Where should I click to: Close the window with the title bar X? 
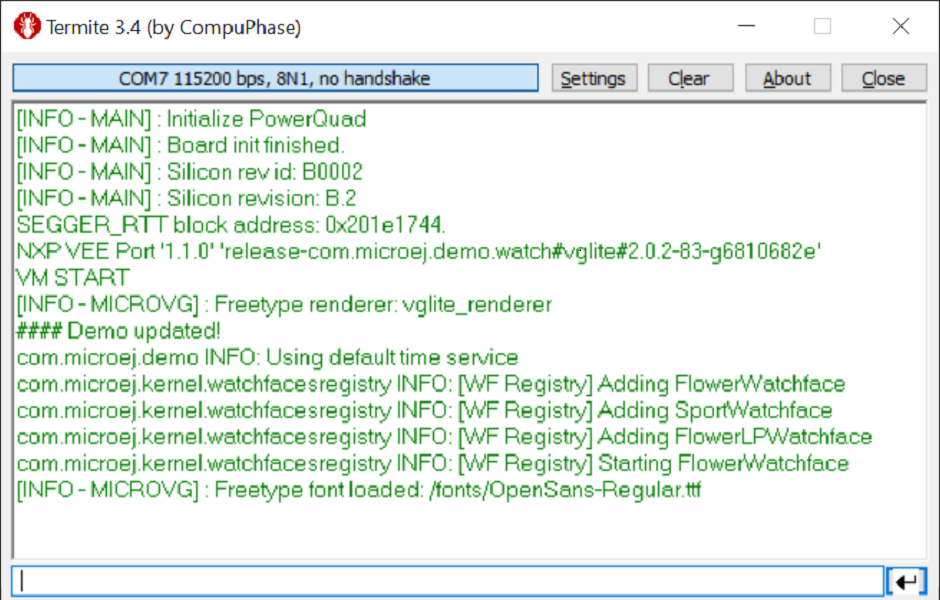(x=900, y=27)
